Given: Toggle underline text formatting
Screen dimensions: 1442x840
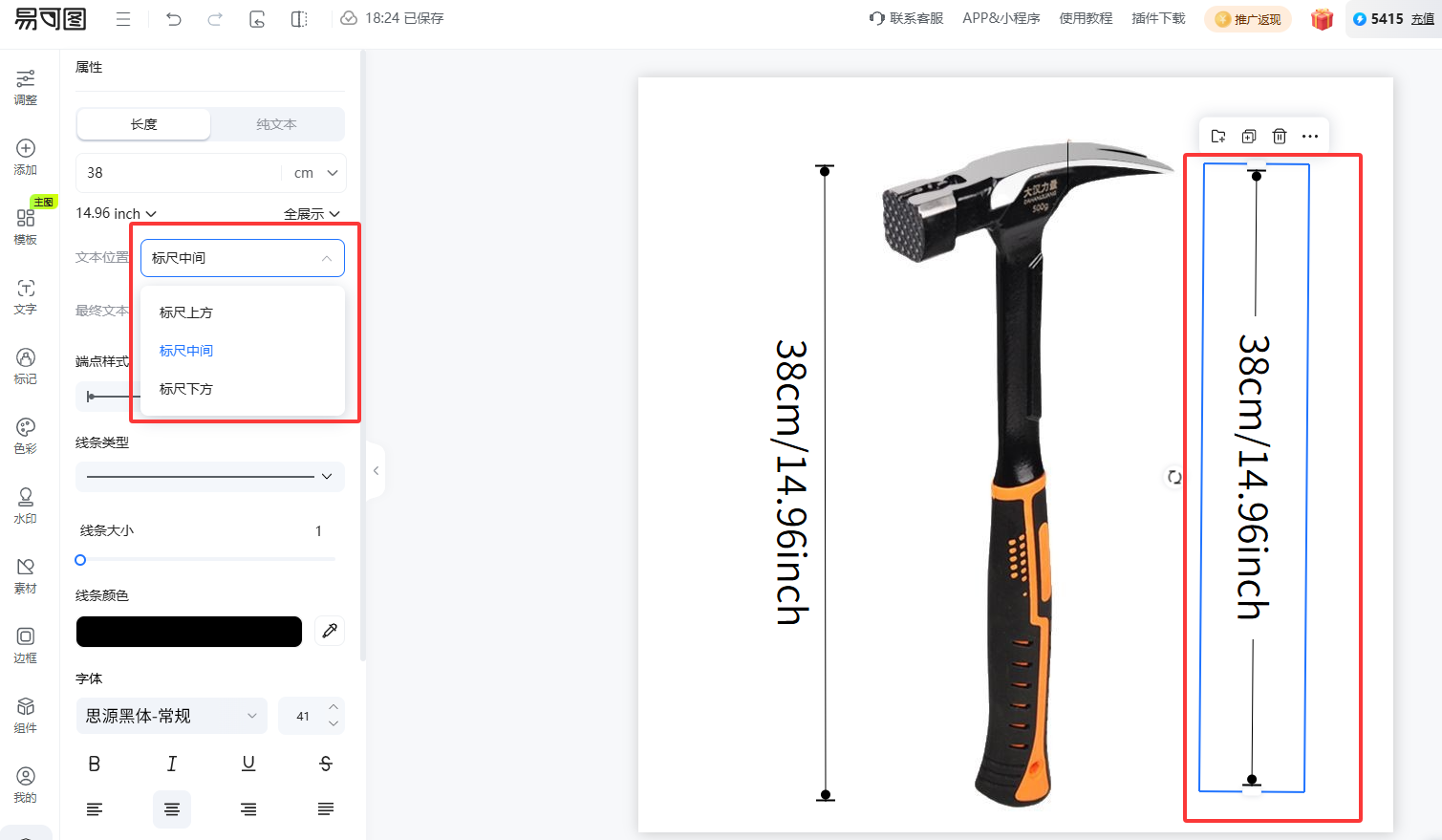Looking at the screenshot, I should 248,764.
